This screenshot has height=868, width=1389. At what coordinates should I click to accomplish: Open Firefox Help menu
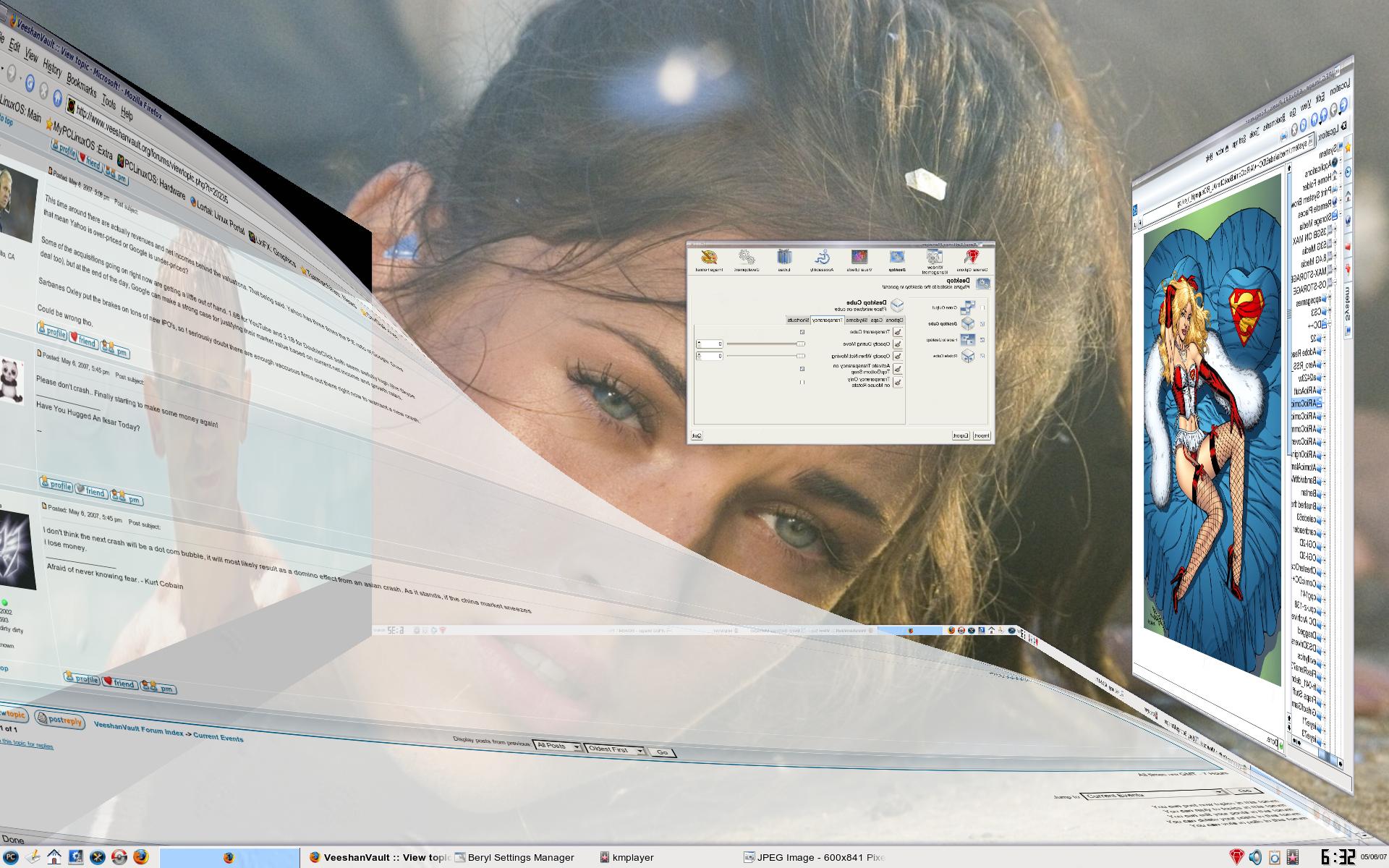click(127, 113)
